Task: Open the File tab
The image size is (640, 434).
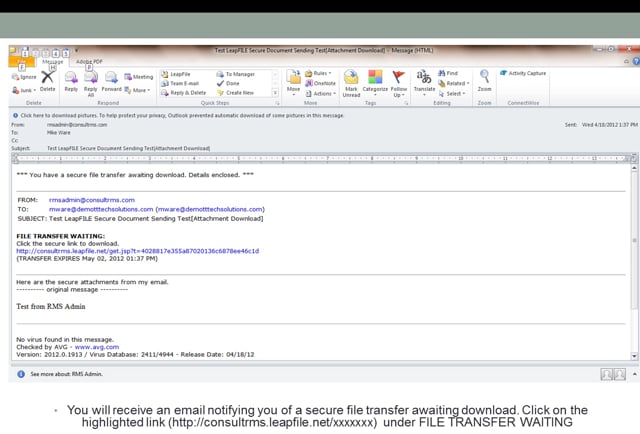Action: coord(21,62)
